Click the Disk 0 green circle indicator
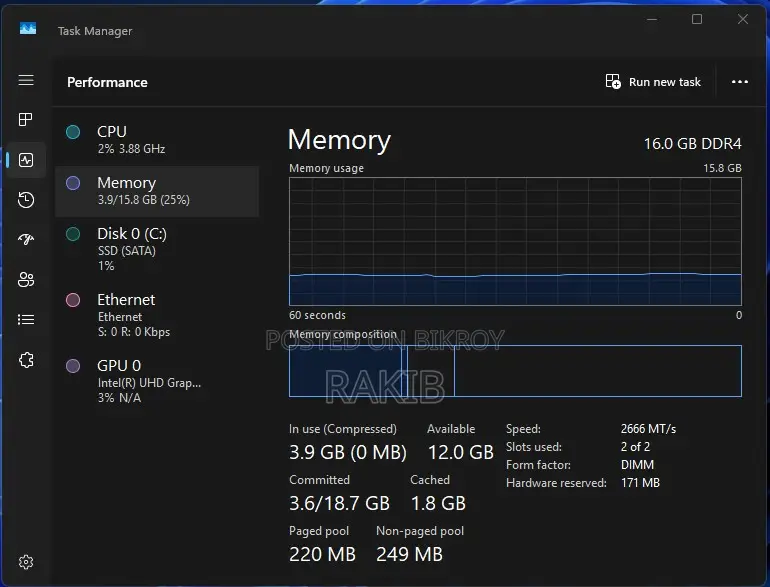This screenshot has width=770, height=587. click(x=73, y=234)
